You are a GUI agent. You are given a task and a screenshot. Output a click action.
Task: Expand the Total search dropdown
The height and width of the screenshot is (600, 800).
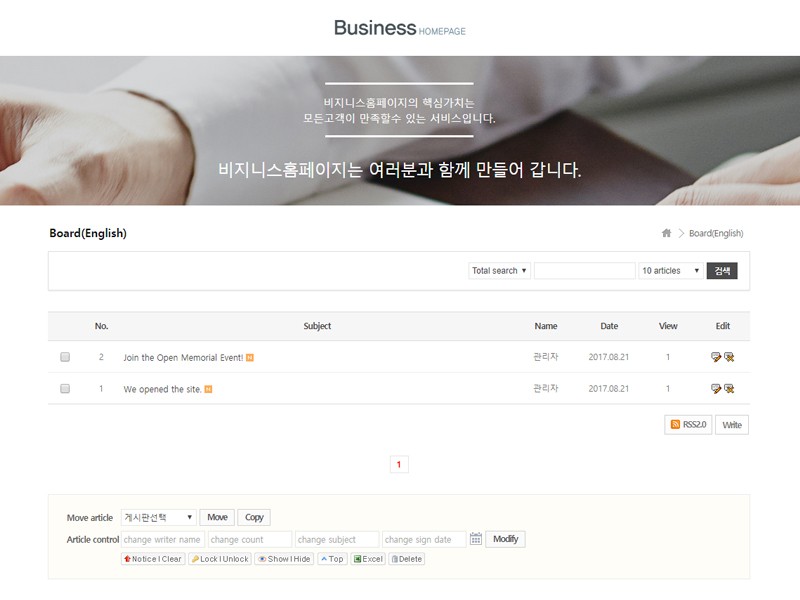coord(499,271)
